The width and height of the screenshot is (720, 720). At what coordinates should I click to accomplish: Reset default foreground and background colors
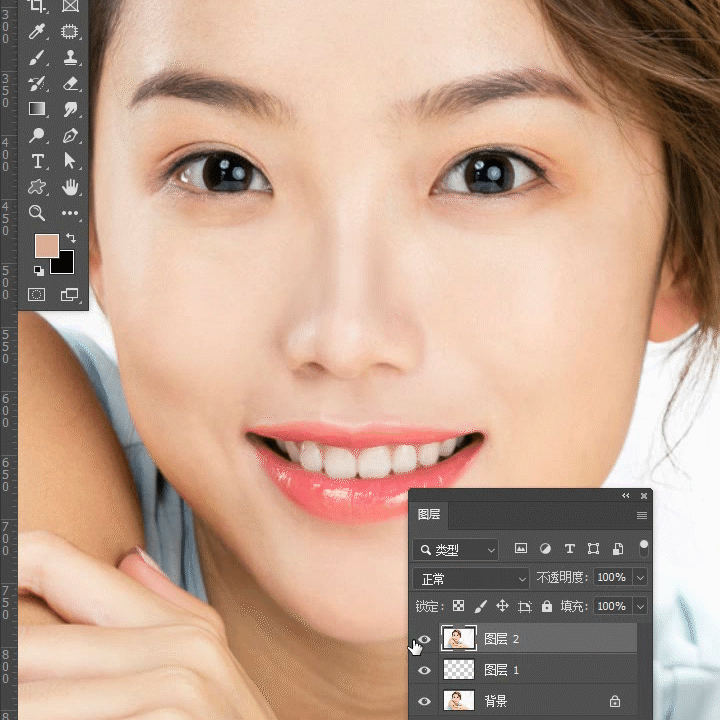pyautogui.click(x=39, y=270)
